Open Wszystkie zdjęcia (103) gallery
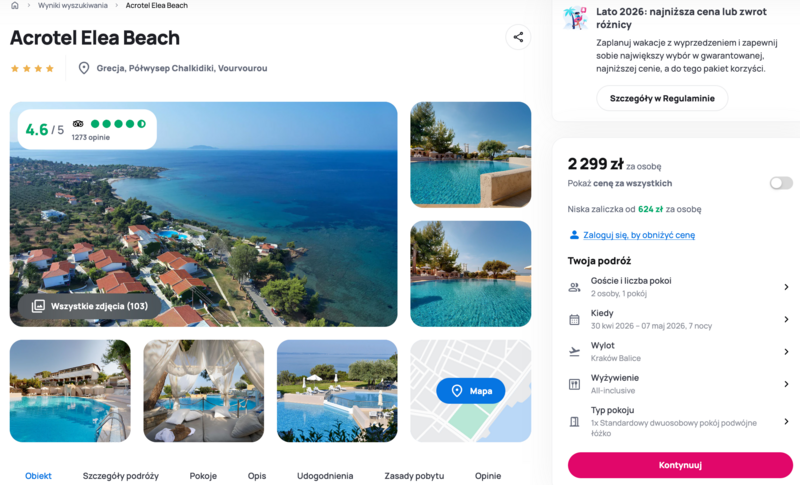Image resolution: width=800 pixels, height=485 pixels. 90,306
